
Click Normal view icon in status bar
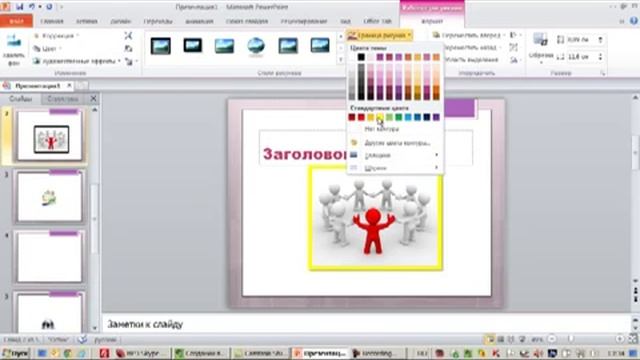pos(489,339)
